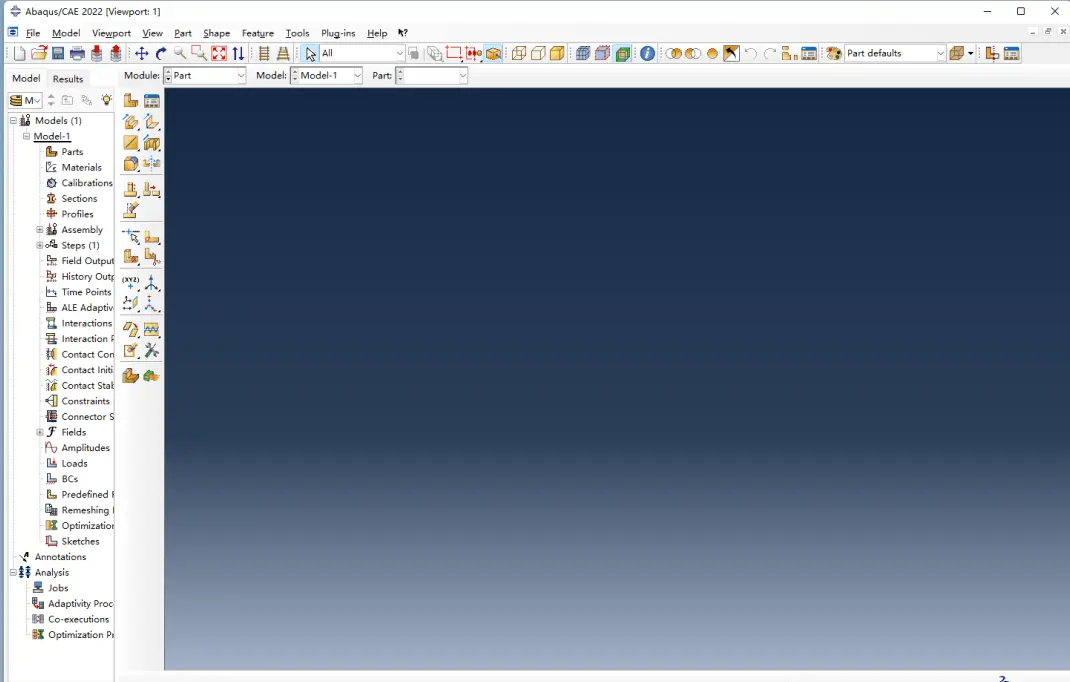Open the Shape menu

point(216,33)
